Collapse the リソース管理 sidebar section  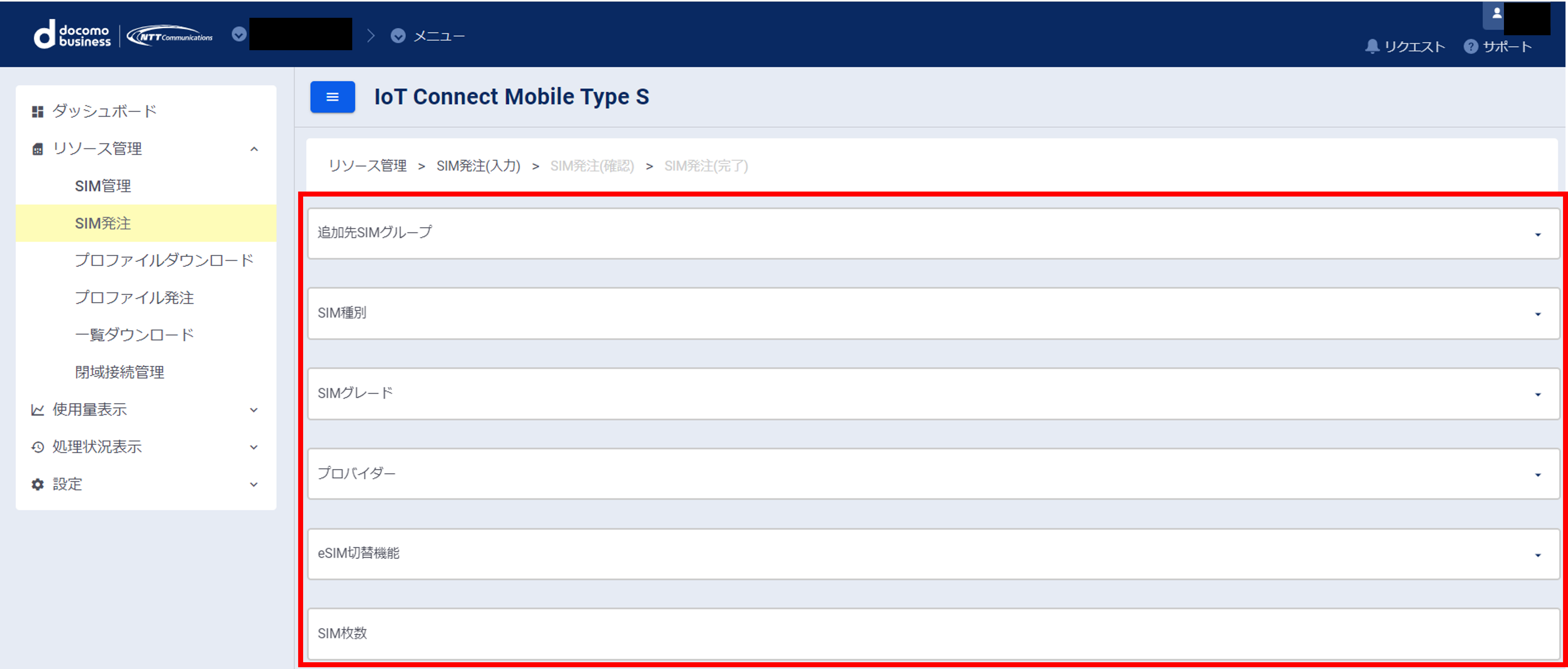click(x=254, y=149)
